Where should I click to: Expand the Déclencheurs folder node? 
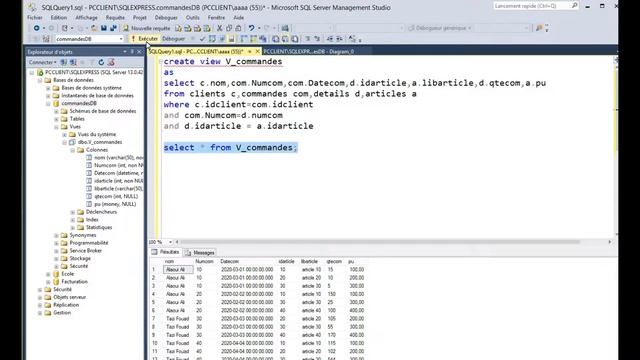pyautogui.click(x=73, y=212)
